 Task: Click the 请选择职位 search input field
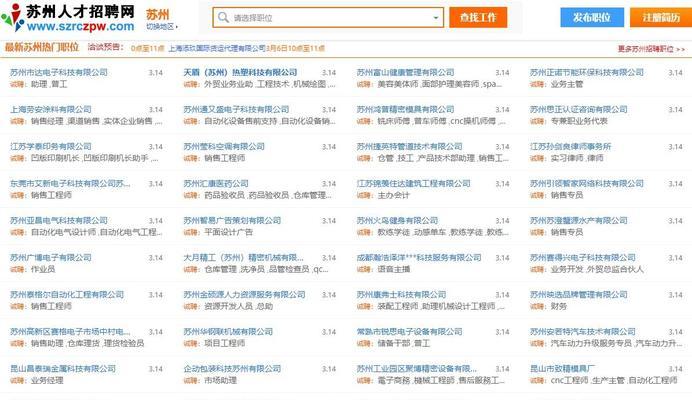tap(328, 18)
